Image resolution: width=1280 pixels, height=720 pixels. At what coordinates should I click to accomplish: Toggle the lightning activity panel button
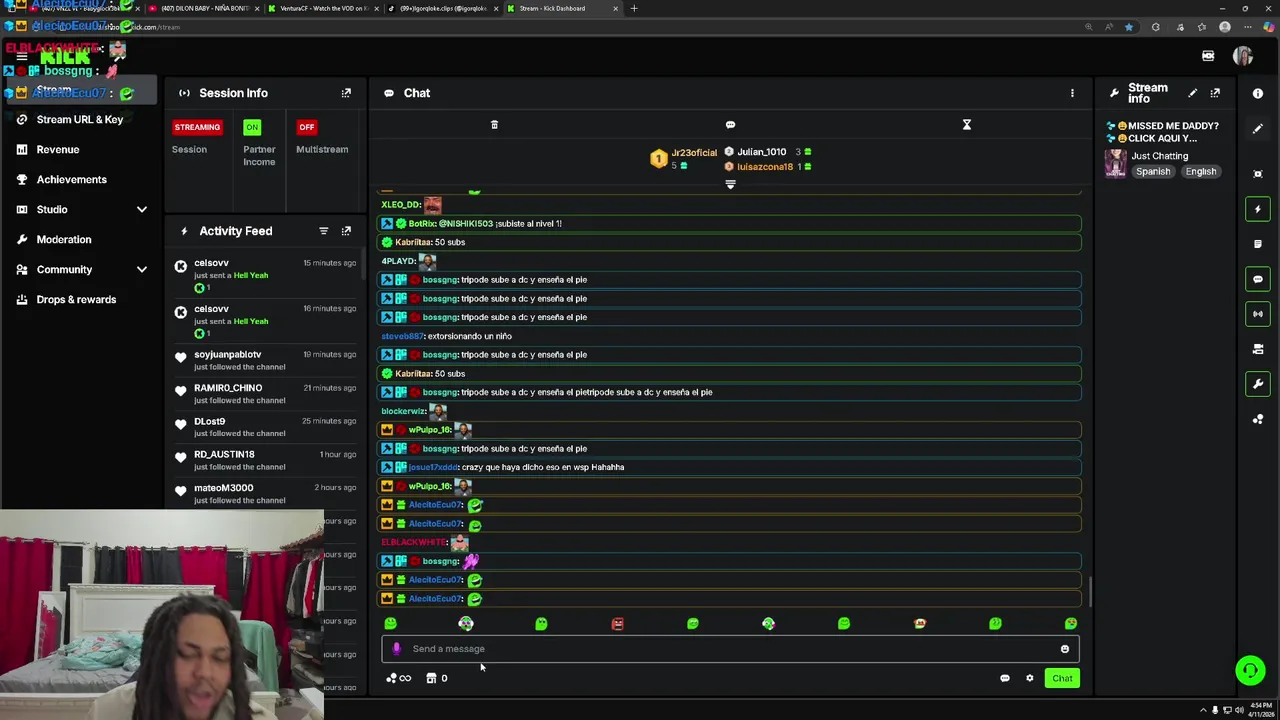[x=1258, y=209]
